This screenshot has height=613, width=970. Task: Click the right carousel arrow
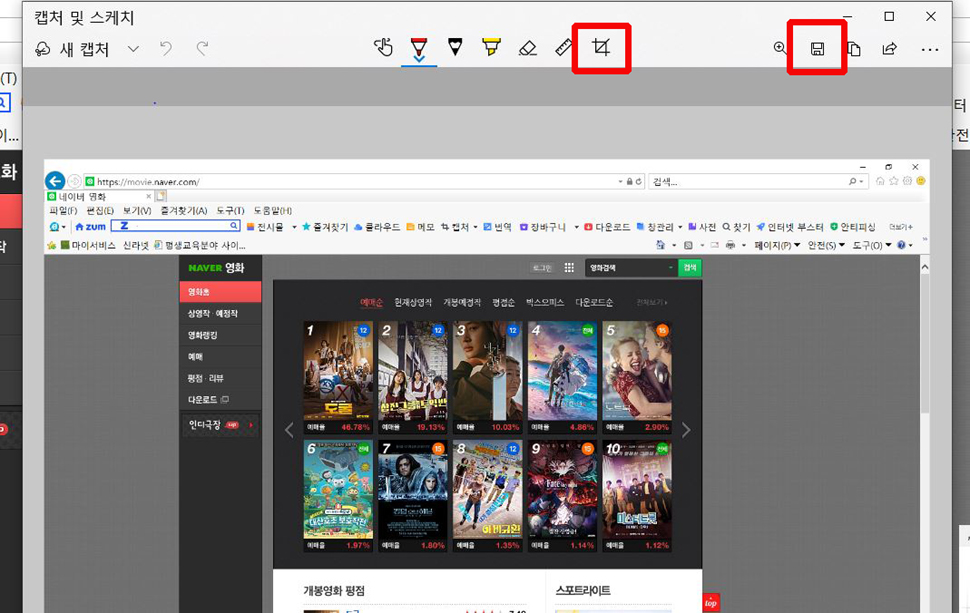click(x=685, y=431)
